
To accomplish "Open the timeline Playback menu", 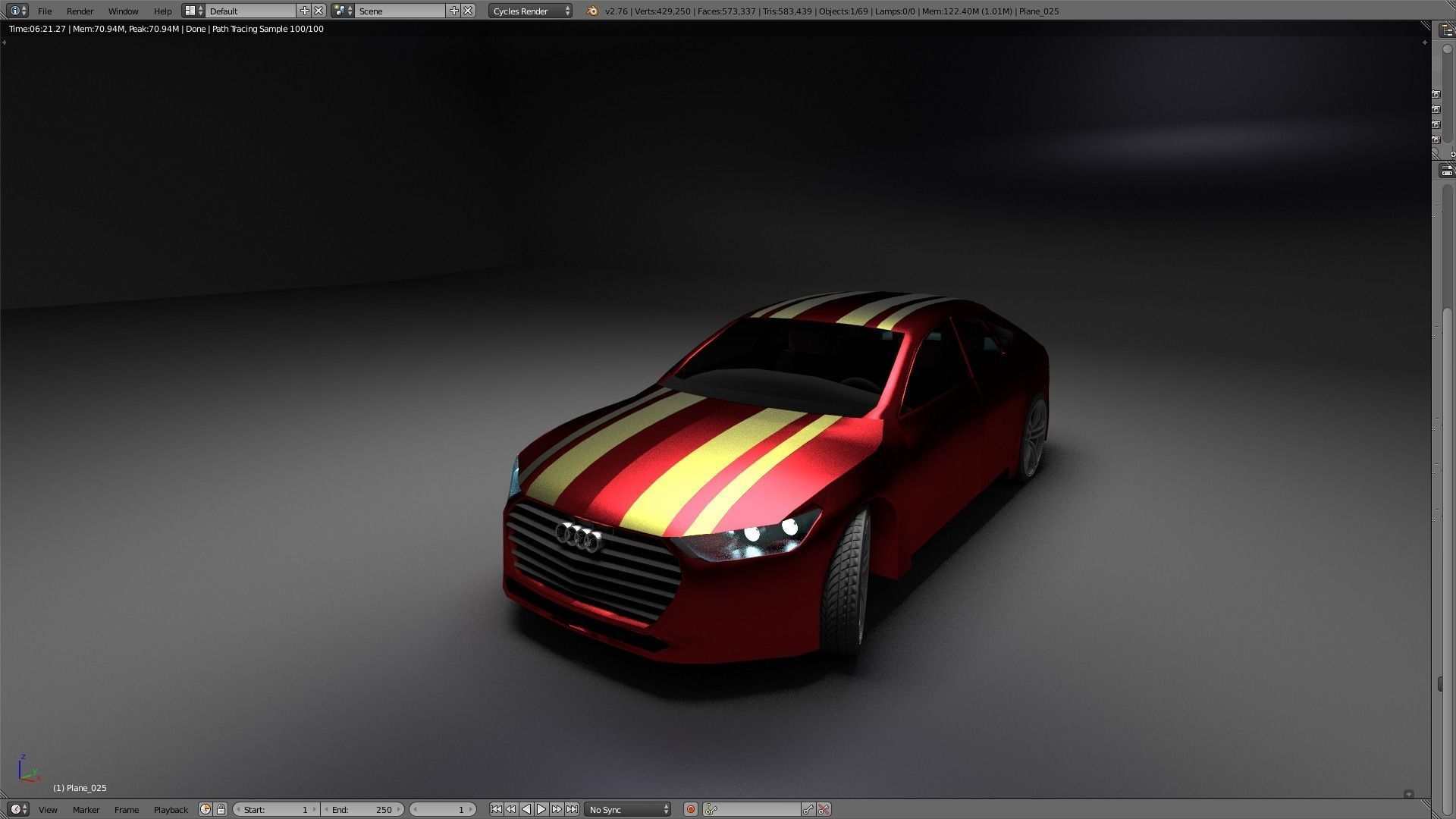I will (x=171, y=809).
